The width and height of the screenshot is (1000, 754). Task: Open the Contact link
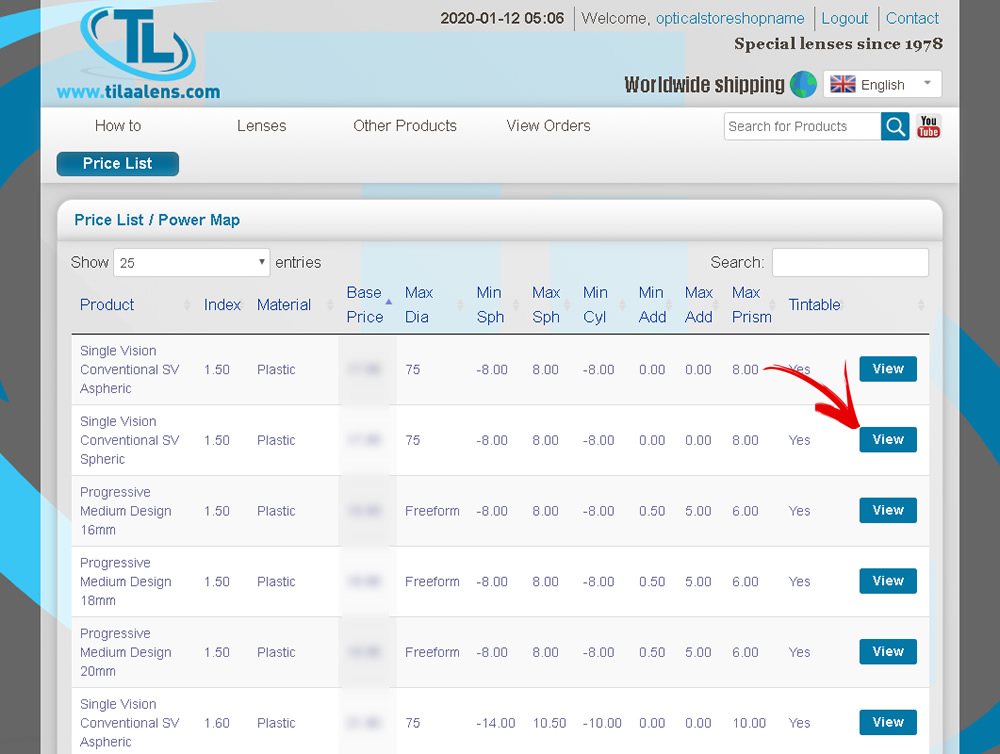pyautogui.click(x=912, y=18)
